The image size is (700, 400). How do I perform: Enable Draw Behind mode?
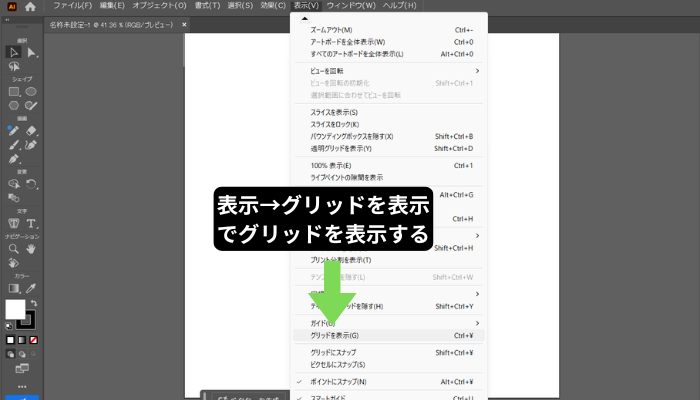tap(22, 354)
